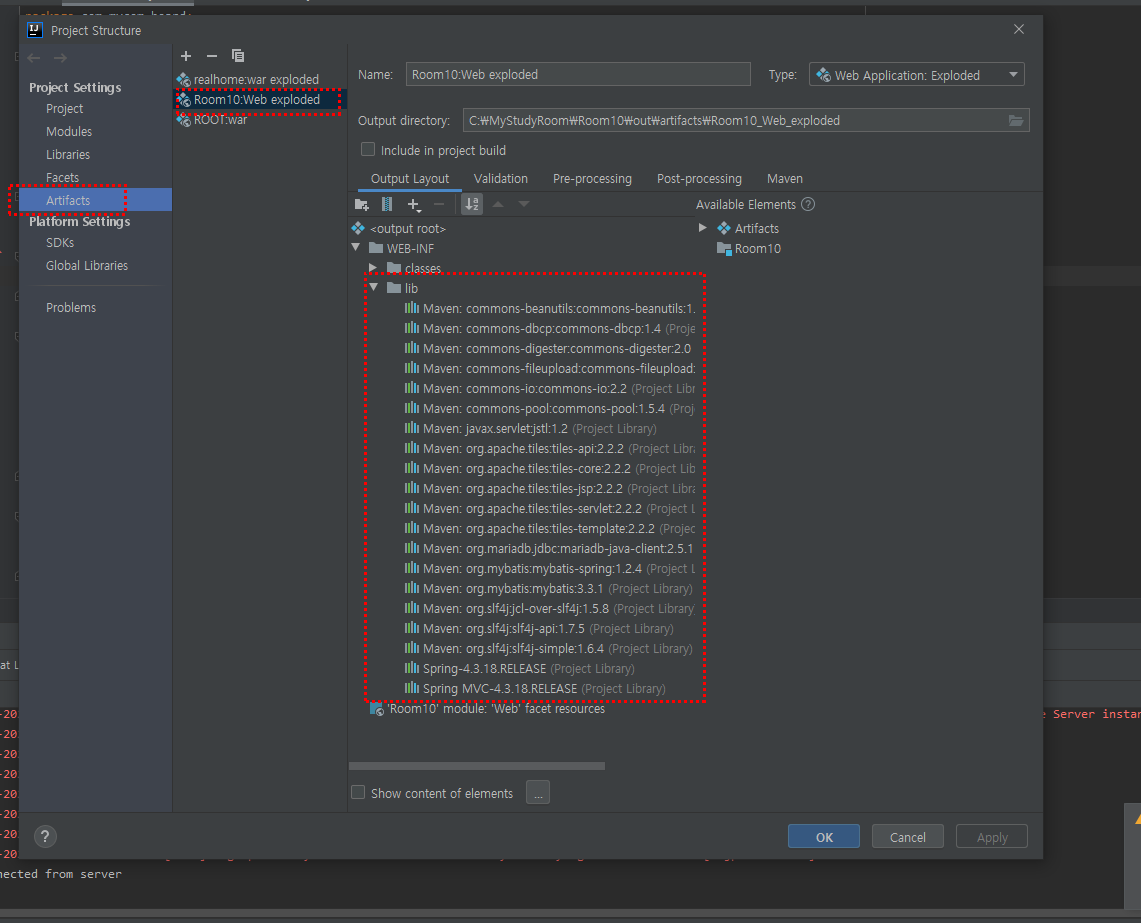Switch to Output Layout tab
This screenshot has width=1141, height=923.
tap(410, 179)
